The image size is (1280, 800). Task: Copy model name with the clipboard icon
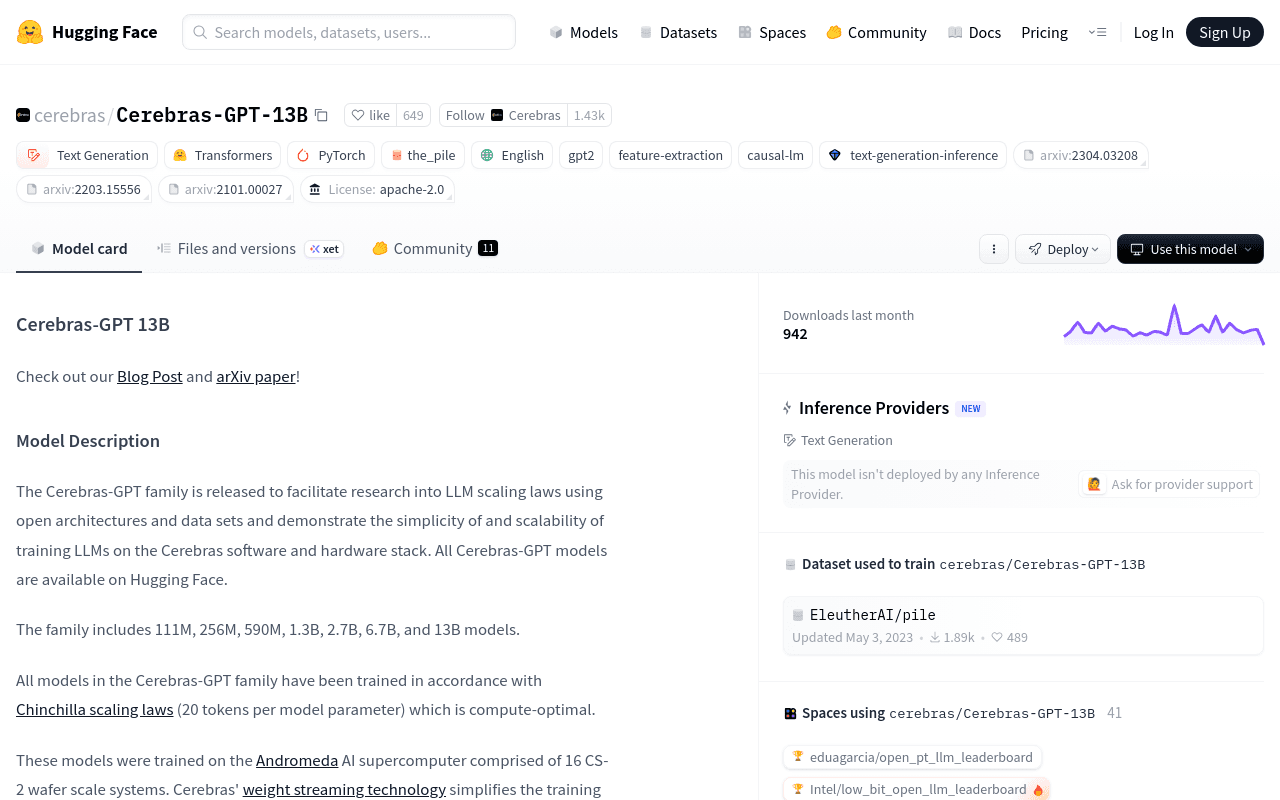pos(321,115)
